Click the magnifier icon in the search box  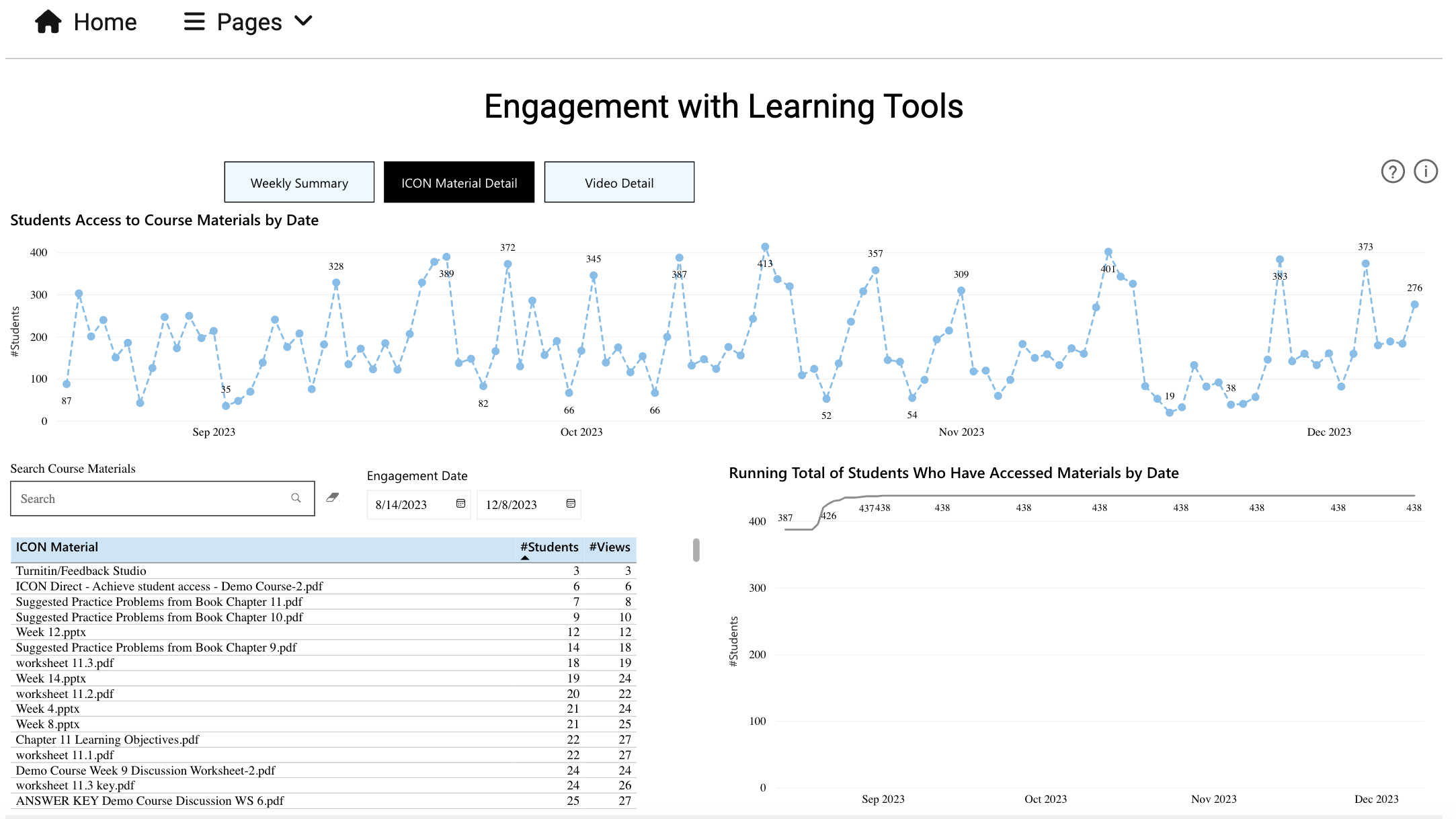tap(296, 498)
